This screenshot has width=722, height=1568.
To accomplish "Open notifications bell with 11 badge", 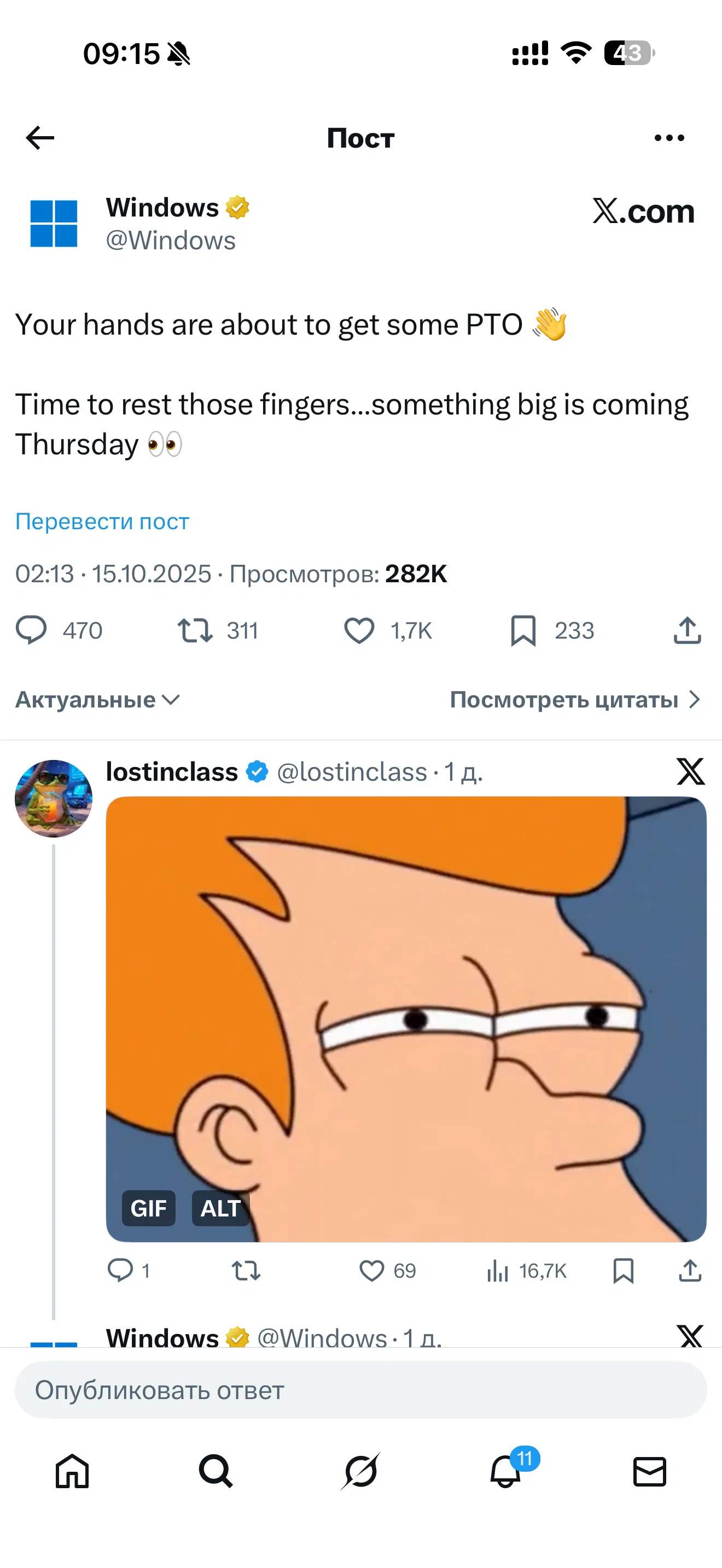I will [506, 1472].
